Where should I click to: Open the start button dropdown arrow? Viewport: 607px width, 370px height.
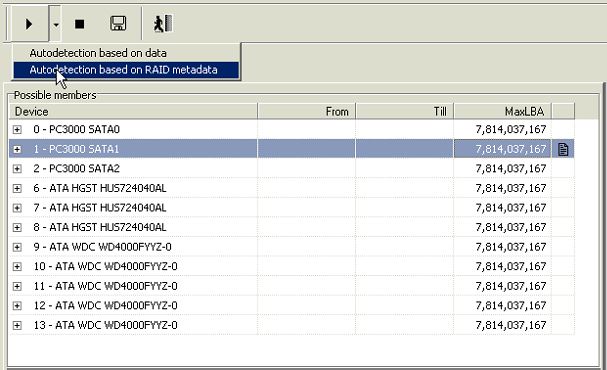point(56,24)
